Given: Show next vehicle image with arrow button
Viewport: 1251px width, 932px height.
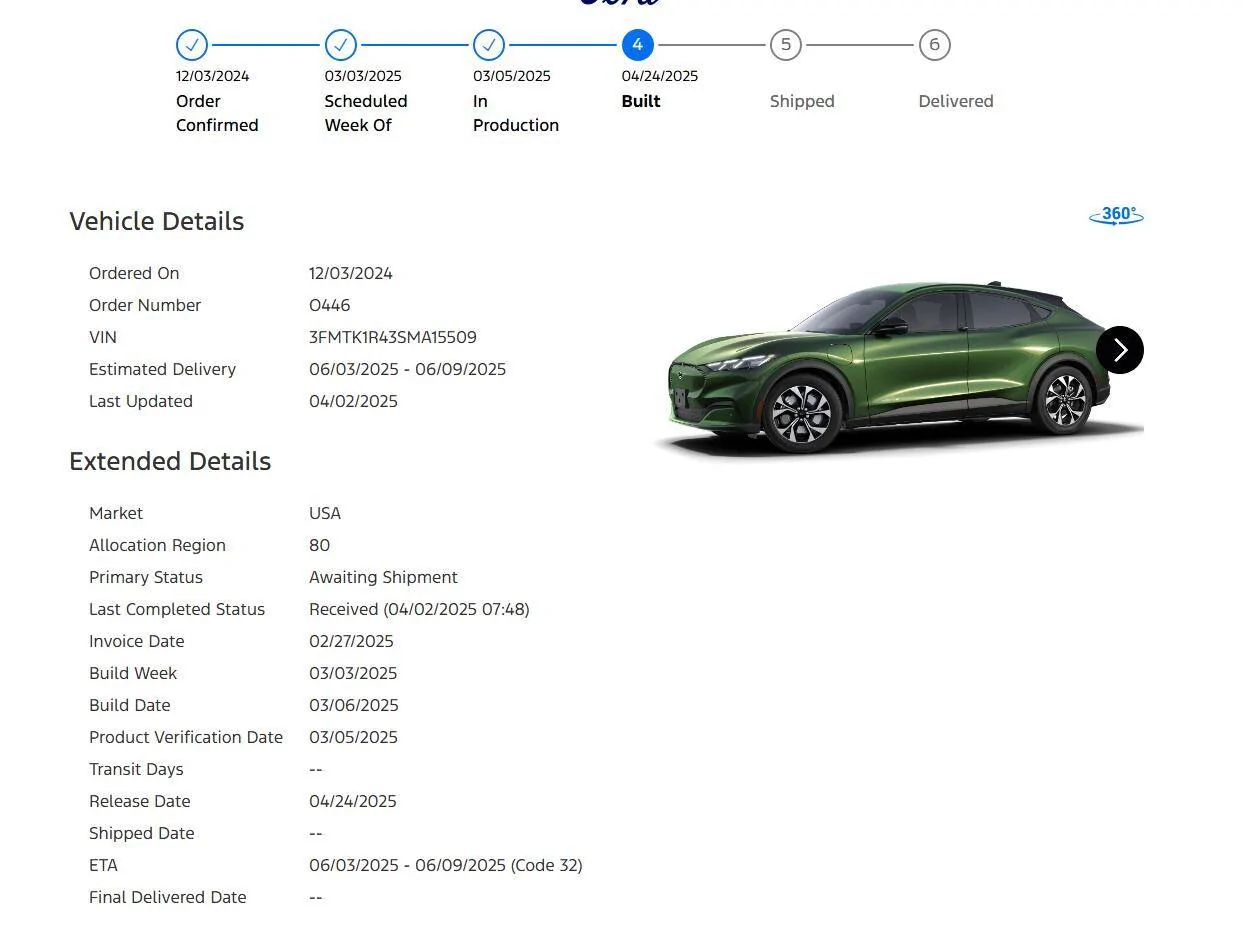Looking at the screenshot, I should (x=1120, y=350).
